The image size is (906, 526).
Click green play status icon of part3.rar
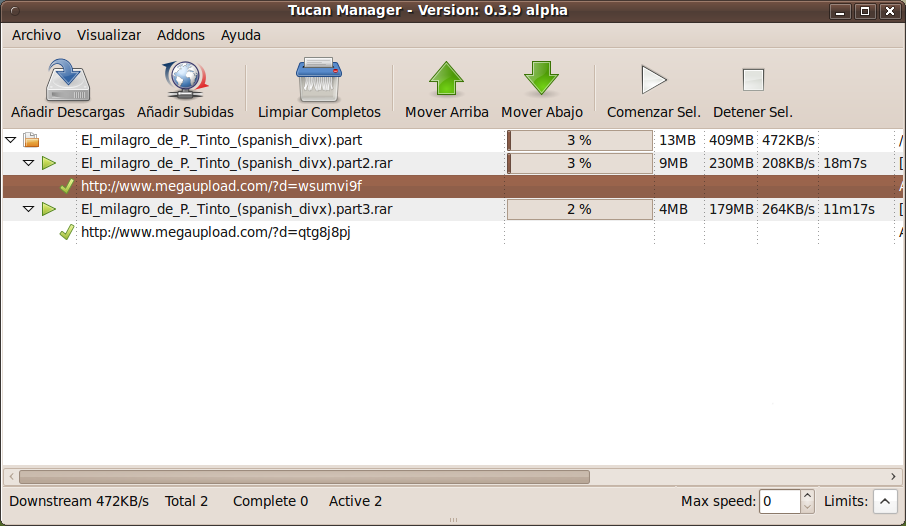click(49, 209)
